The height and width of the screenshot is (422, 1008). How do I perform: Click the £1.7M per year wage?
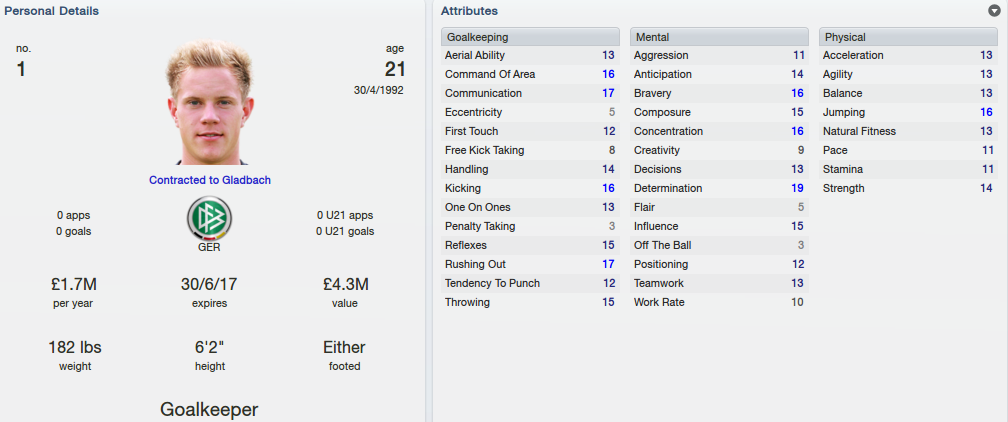pos(73,284)
